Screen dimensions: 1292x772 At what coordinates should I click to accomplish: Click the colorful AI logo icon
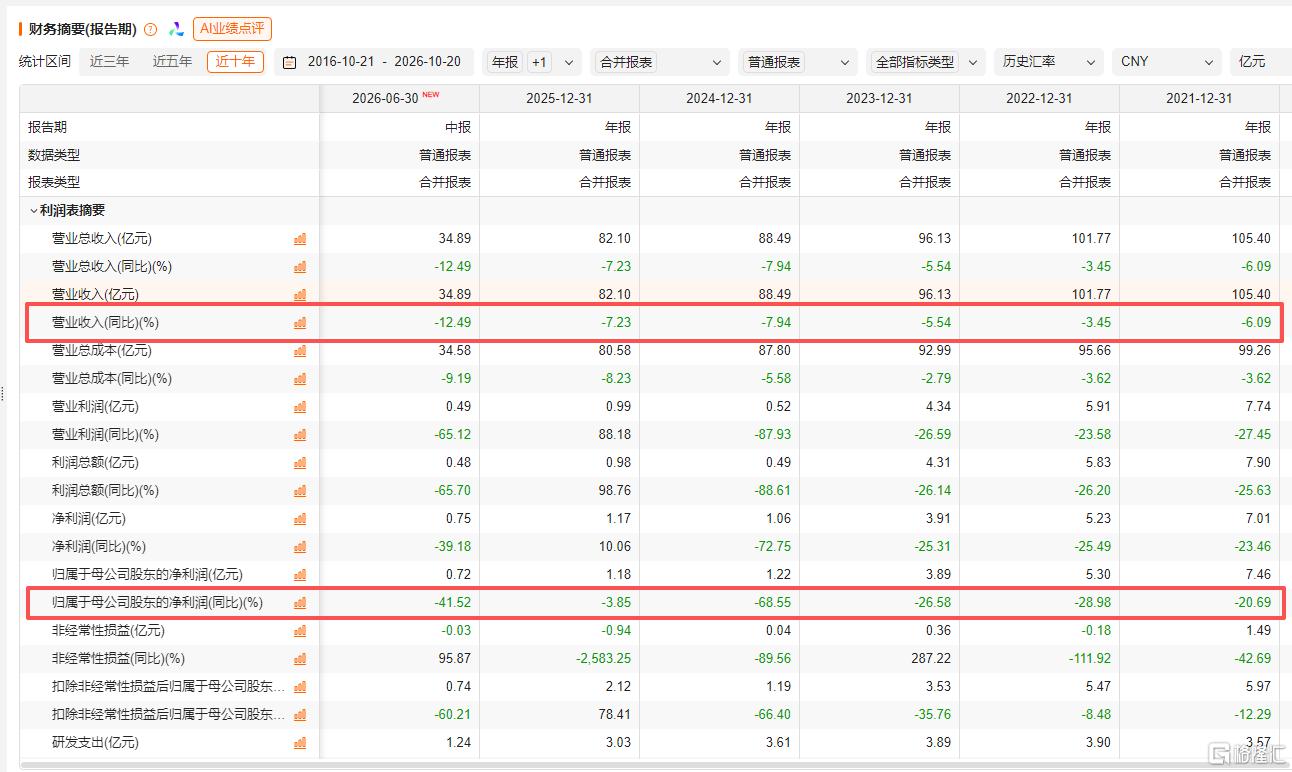tap(176, 30)
